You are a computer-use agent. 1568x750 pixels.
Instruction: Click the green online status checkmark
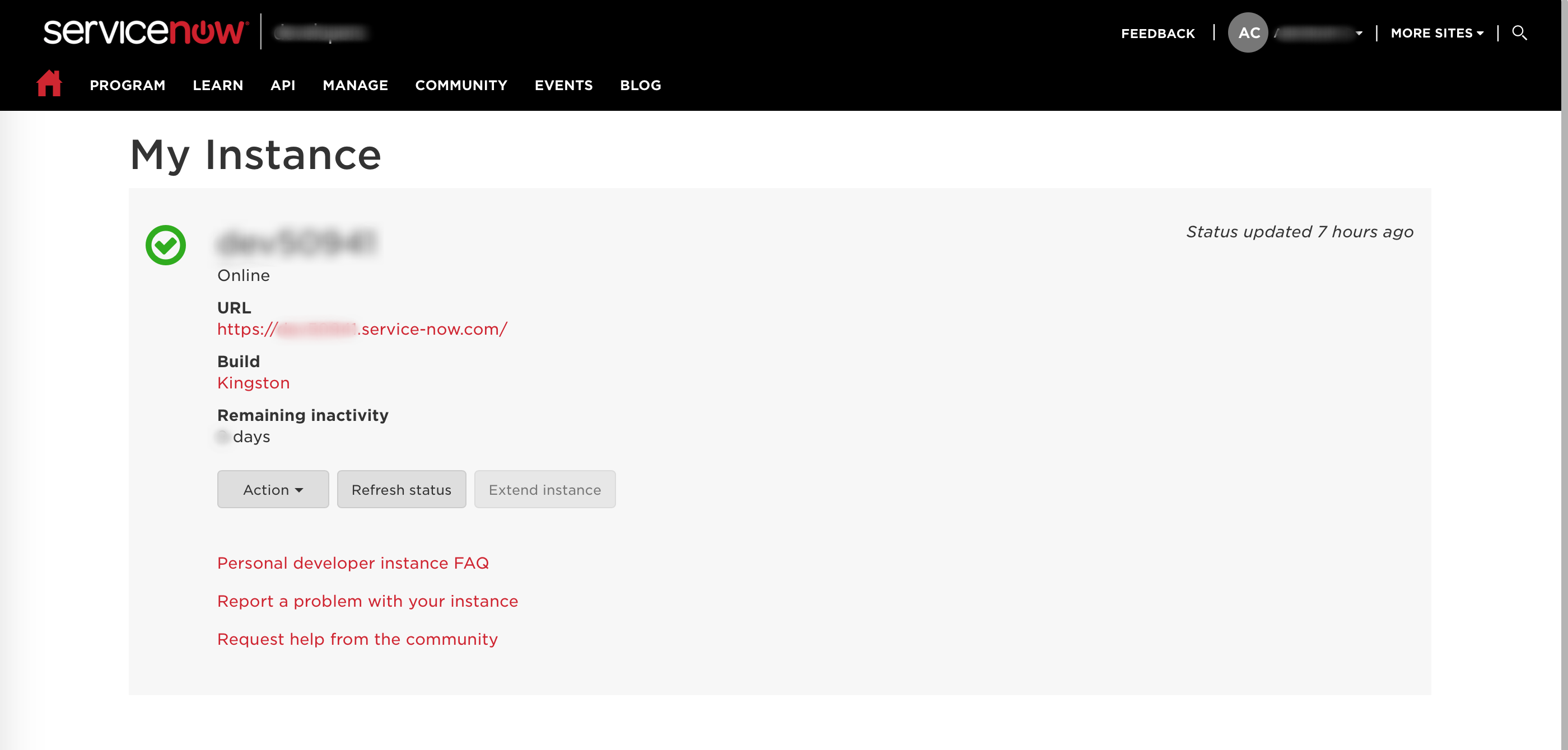pos(166,245)
